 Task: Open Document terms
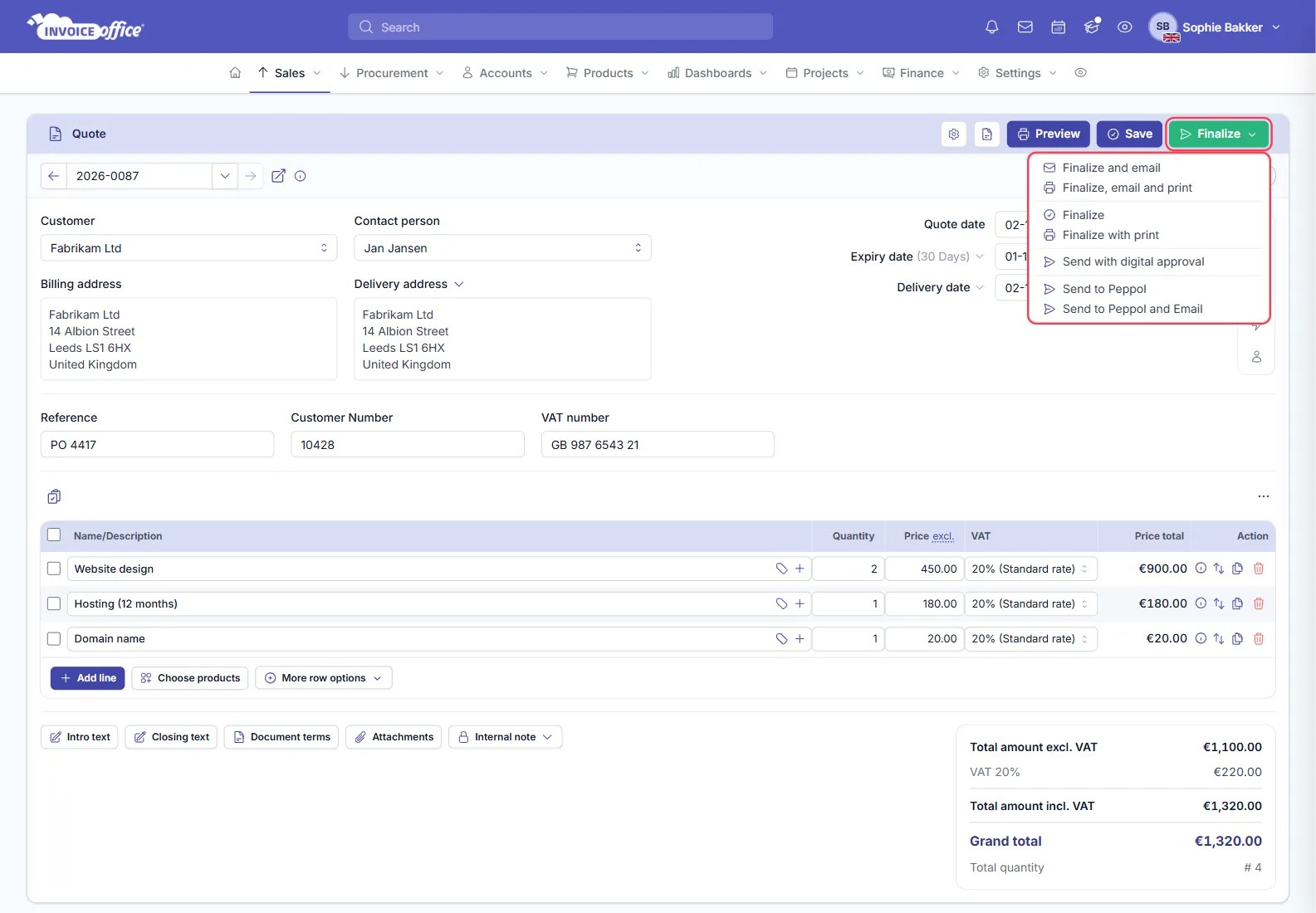(x=281, y=737)
